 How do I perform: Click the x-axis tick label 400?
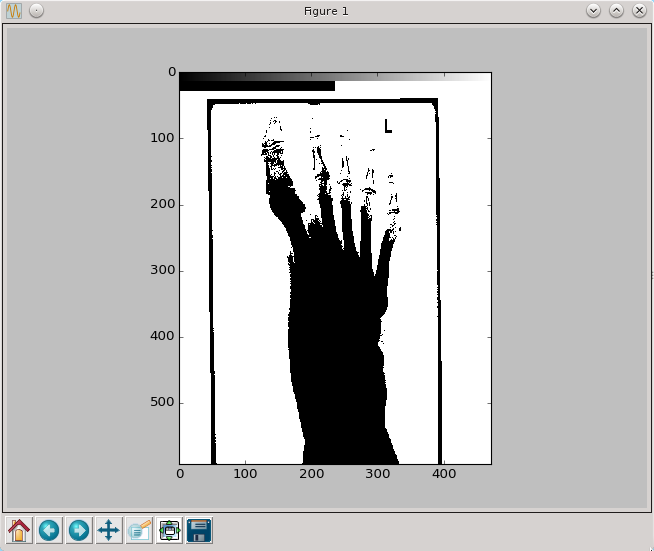pos(442,473)
